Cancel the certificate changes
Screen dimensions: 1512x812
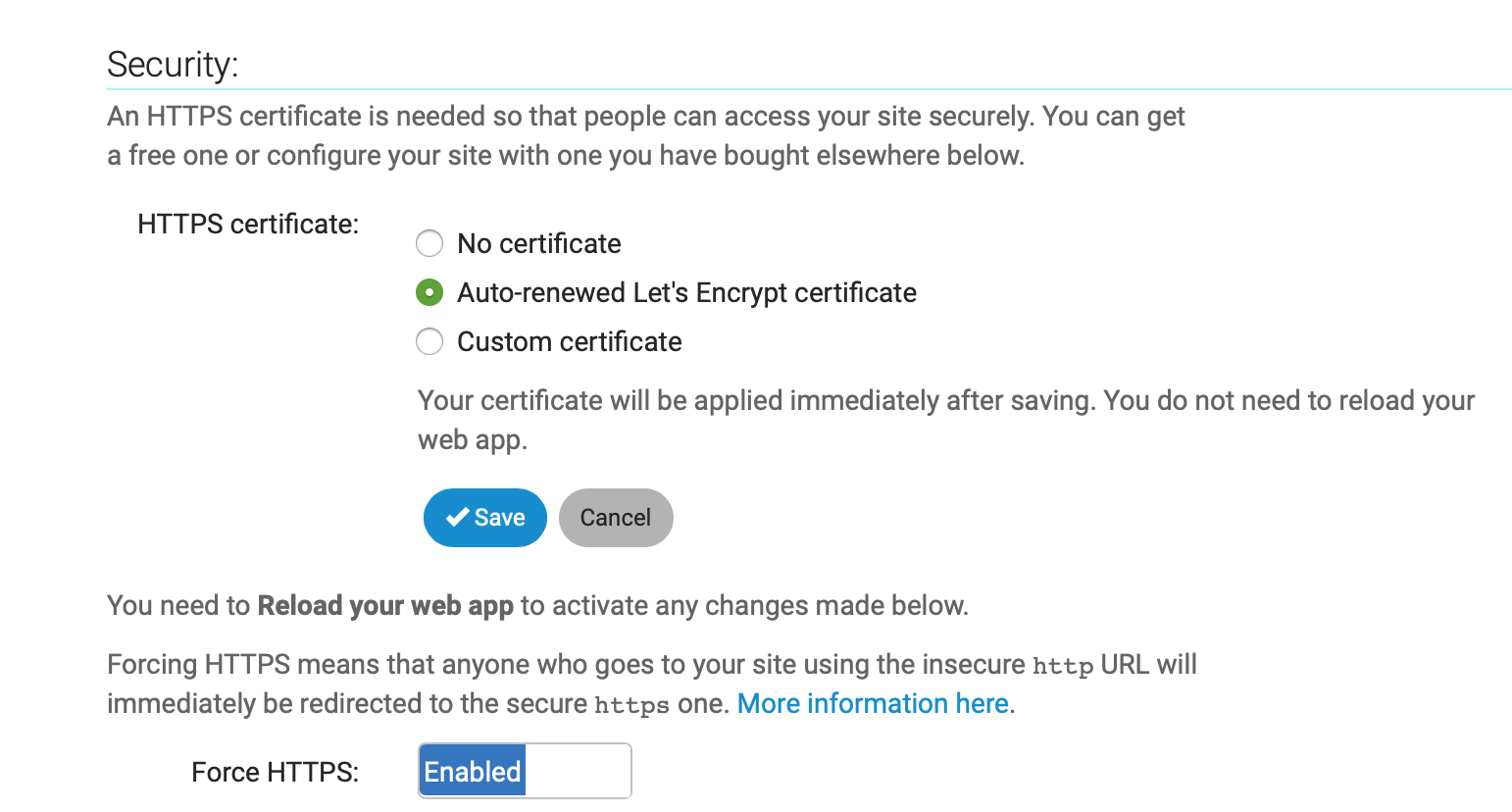point(616,517)
